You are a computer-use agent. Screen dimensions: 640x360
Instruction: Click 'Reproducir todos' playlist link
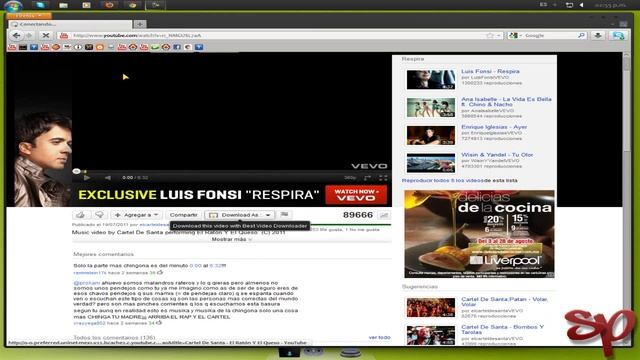tap(442, 180)
